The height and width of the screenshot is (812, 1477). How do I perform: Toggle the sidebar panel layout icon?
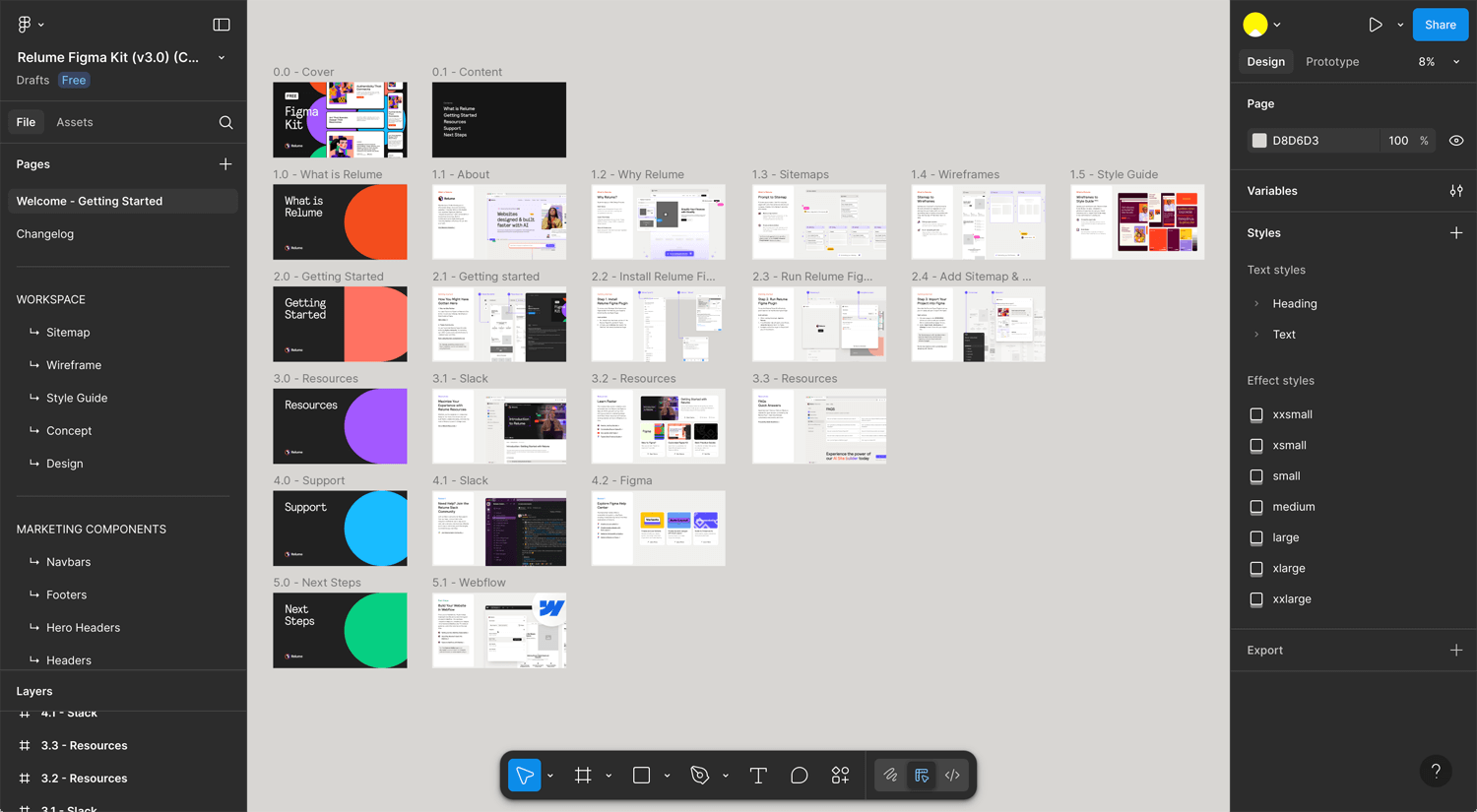click(222, 25)
